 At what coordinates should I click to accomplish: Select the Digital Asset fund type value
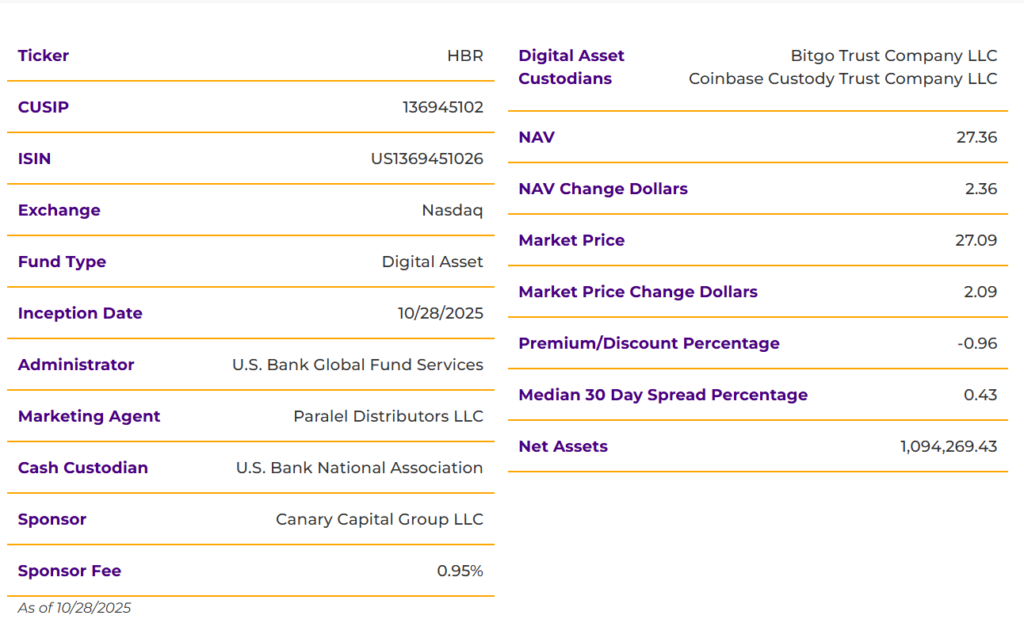click(x=432, y=262)
